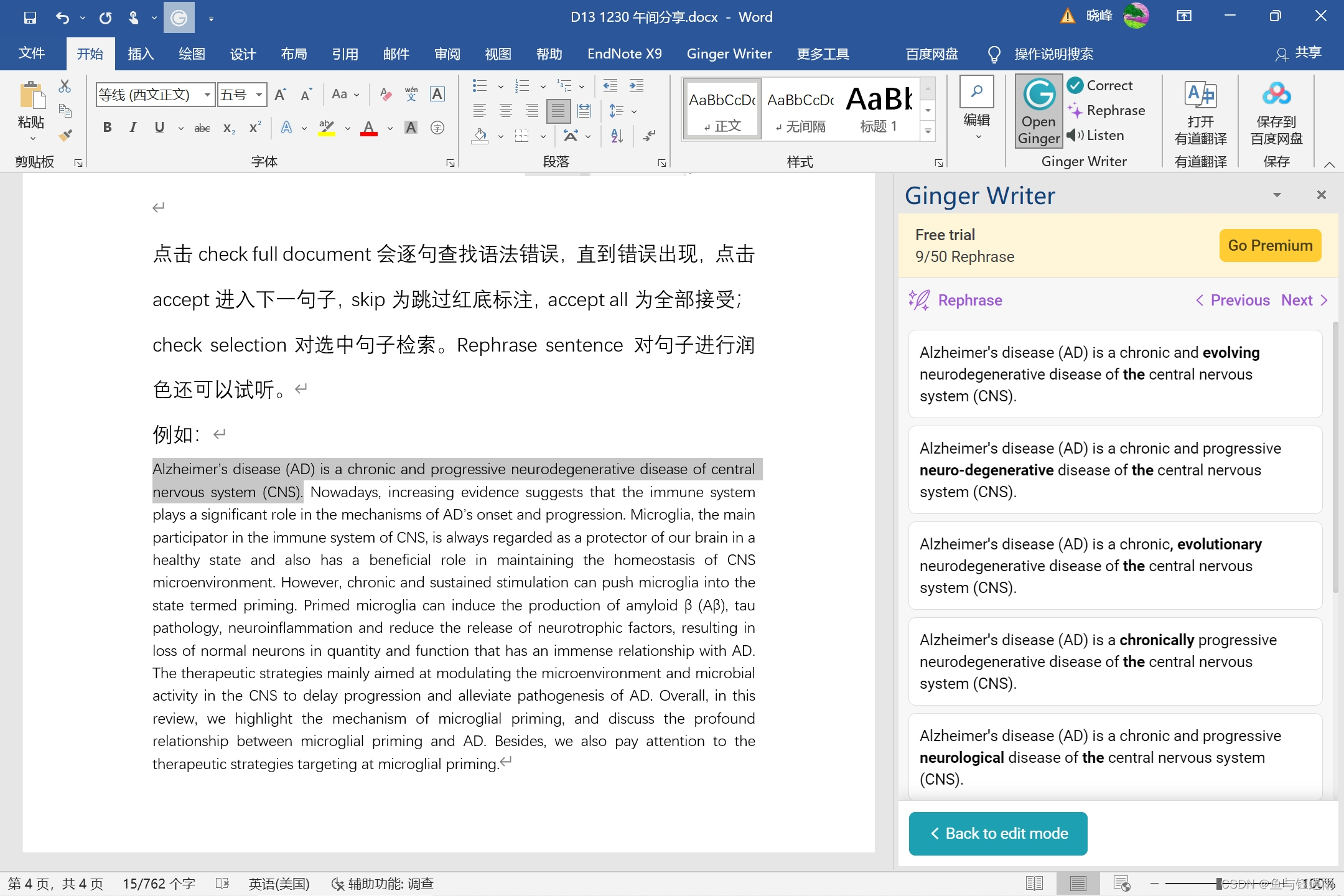The height and width of the screenshot is (896, 1344).
Task: Close the Ginger Writer pane
Action: click(x=1322, y=195)
